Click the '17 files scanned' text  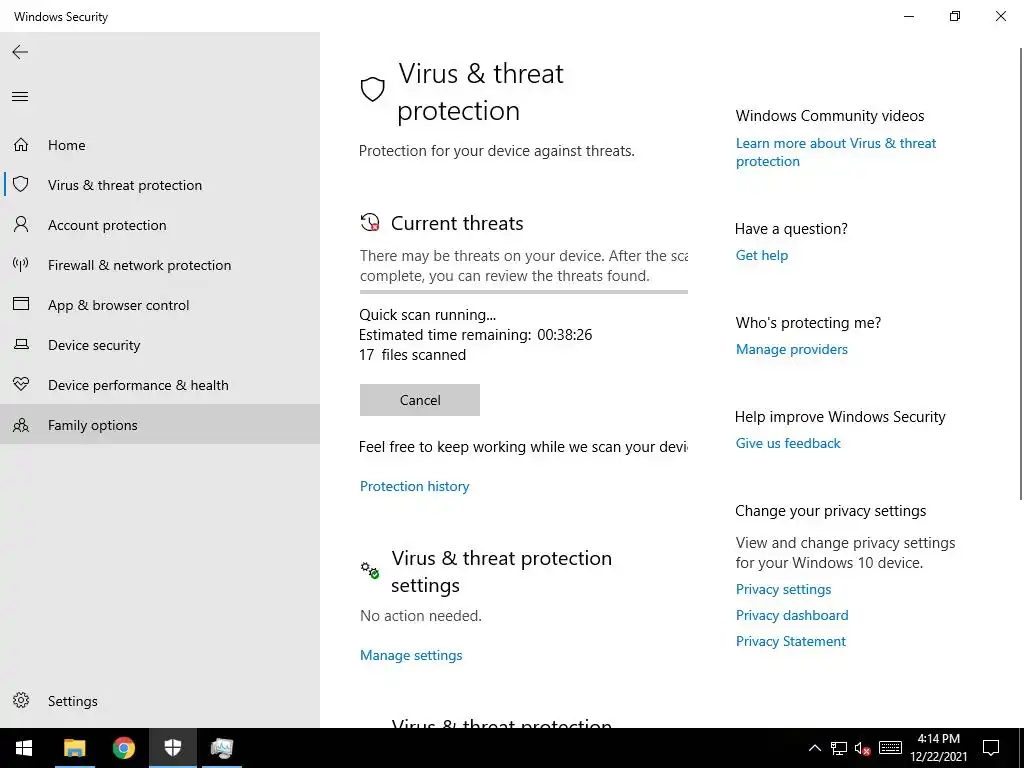(x=413, y=355)
